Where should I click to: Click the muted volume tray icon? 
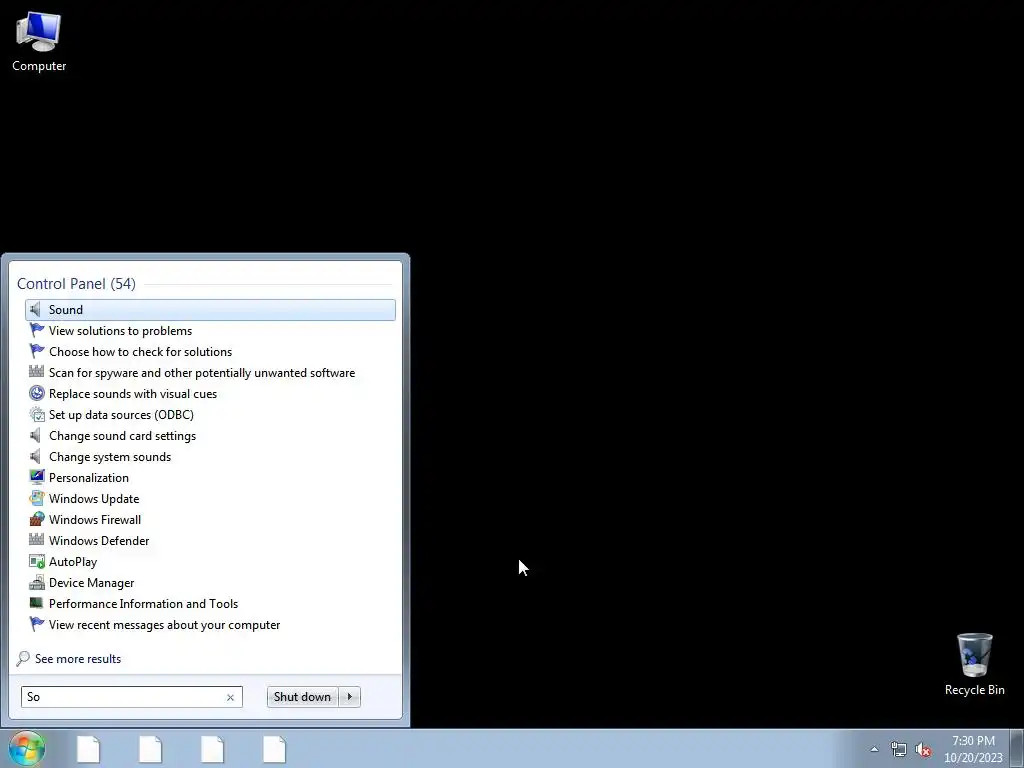tap(923, 750)
